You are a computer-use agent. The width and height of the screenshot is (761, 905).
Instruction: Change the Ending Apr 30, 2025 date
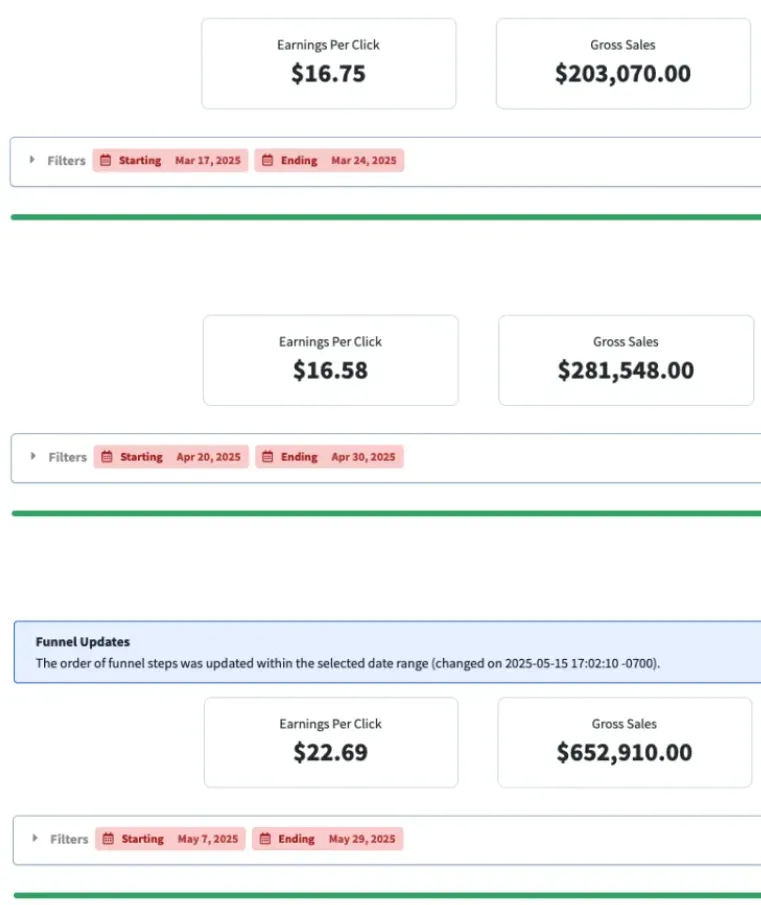point(329,457)
